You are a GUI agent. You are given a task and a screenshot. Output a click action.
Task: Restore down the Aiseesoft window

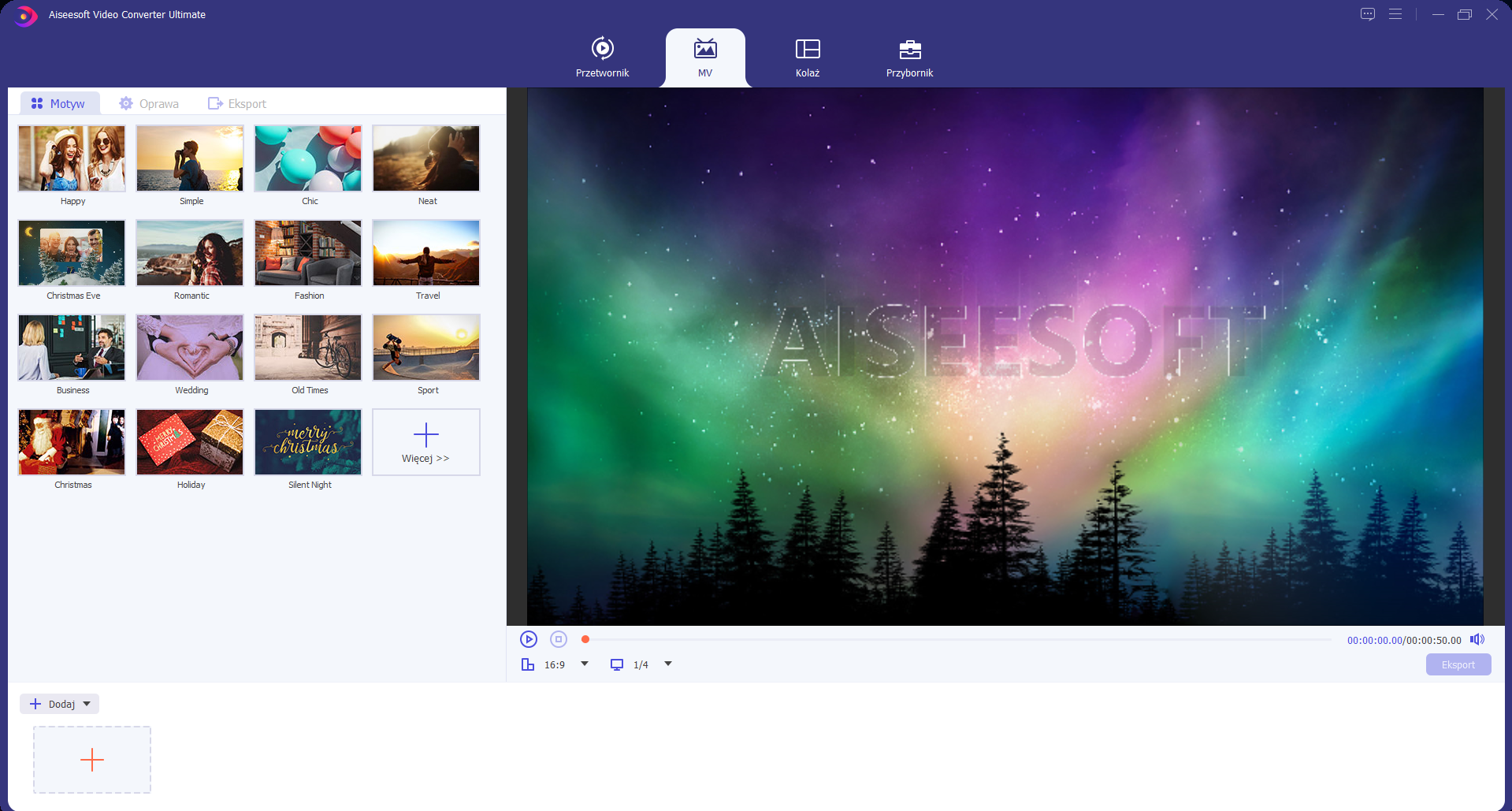point(1465,14)
